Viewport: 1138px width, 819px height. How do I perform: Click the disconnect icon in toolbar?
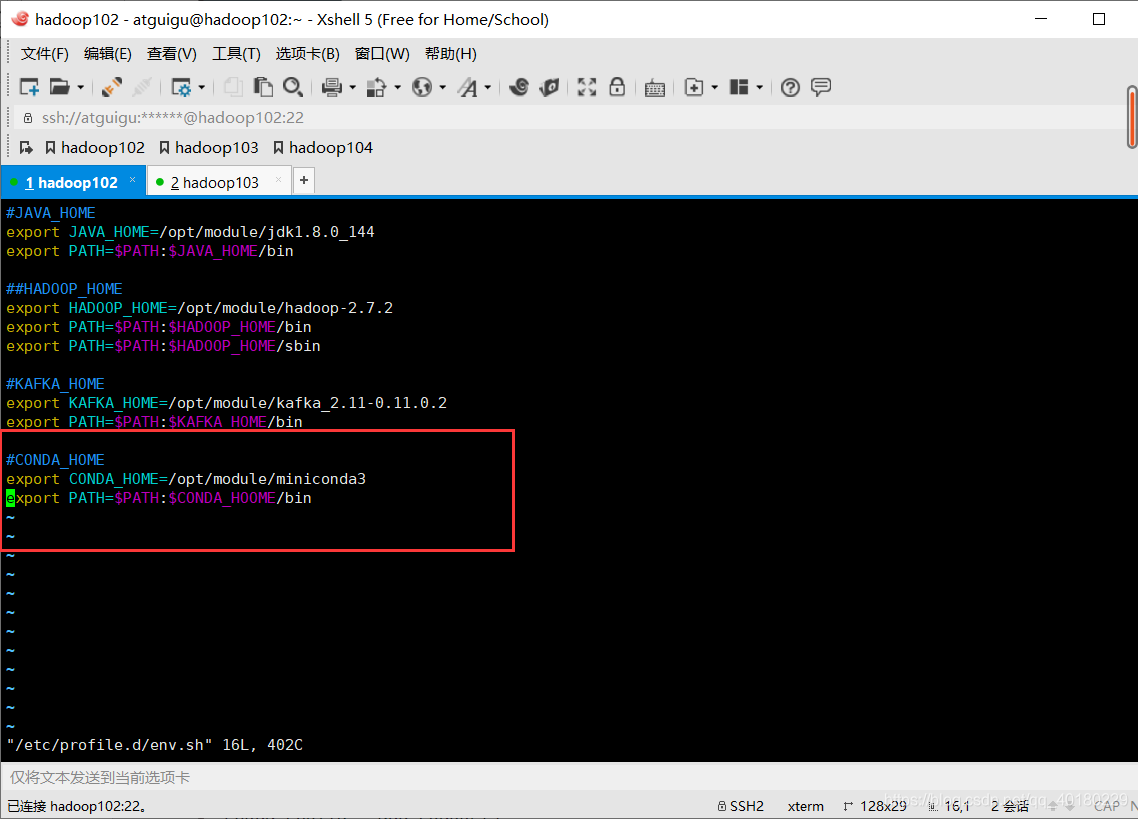pyautogui.click(x=142, y=87)
